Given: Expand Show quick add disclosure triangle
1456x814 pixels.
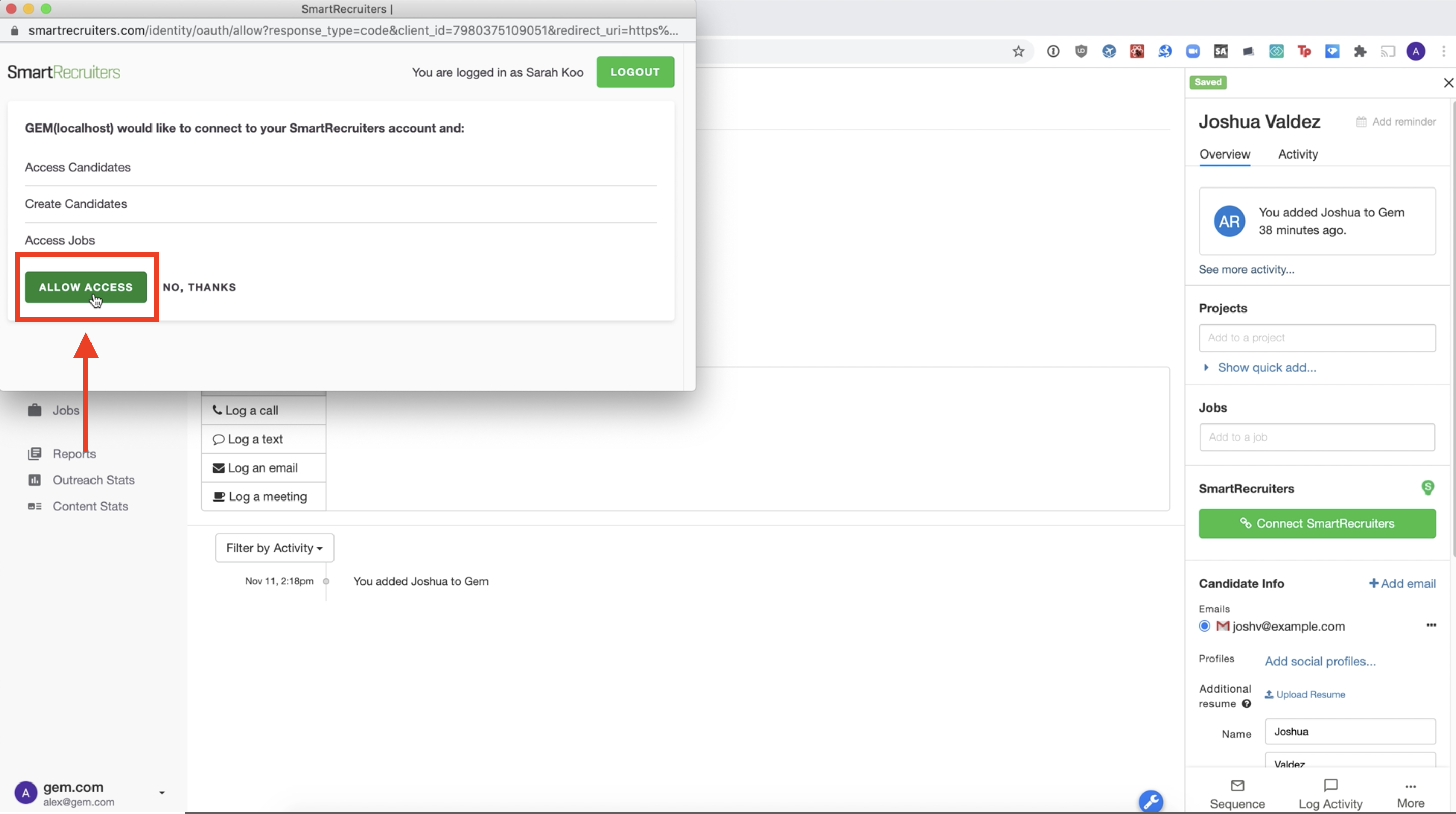Looking at the screenshot, I should (1206, 368).
